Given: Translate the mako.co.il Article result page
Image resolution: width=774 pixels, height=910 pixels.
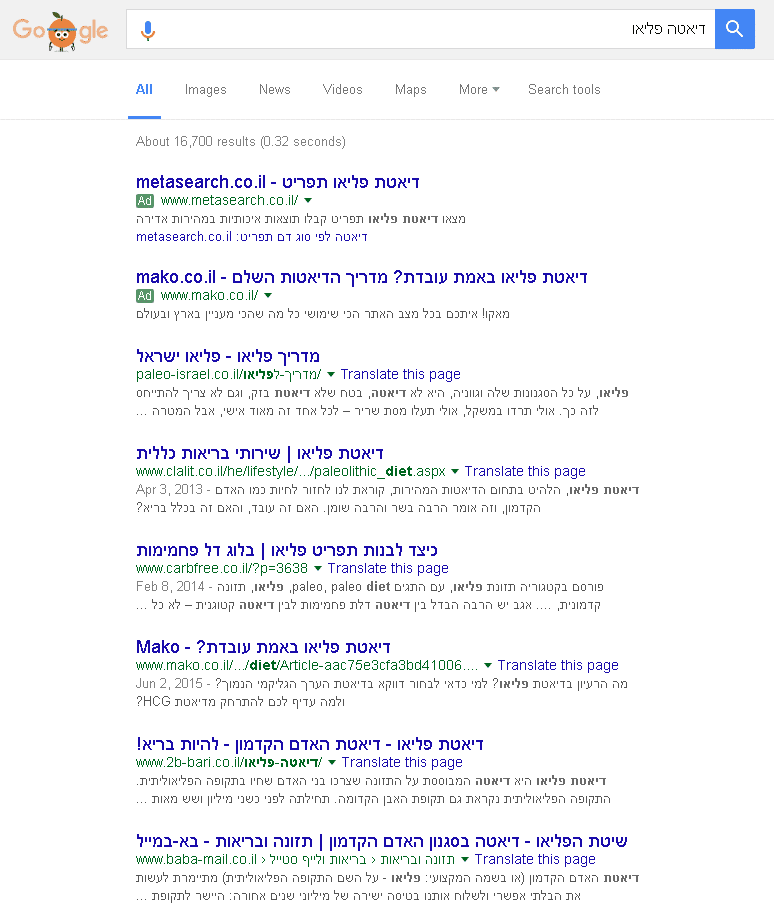Looking at the screenshot, I should (x=558, y=665).
